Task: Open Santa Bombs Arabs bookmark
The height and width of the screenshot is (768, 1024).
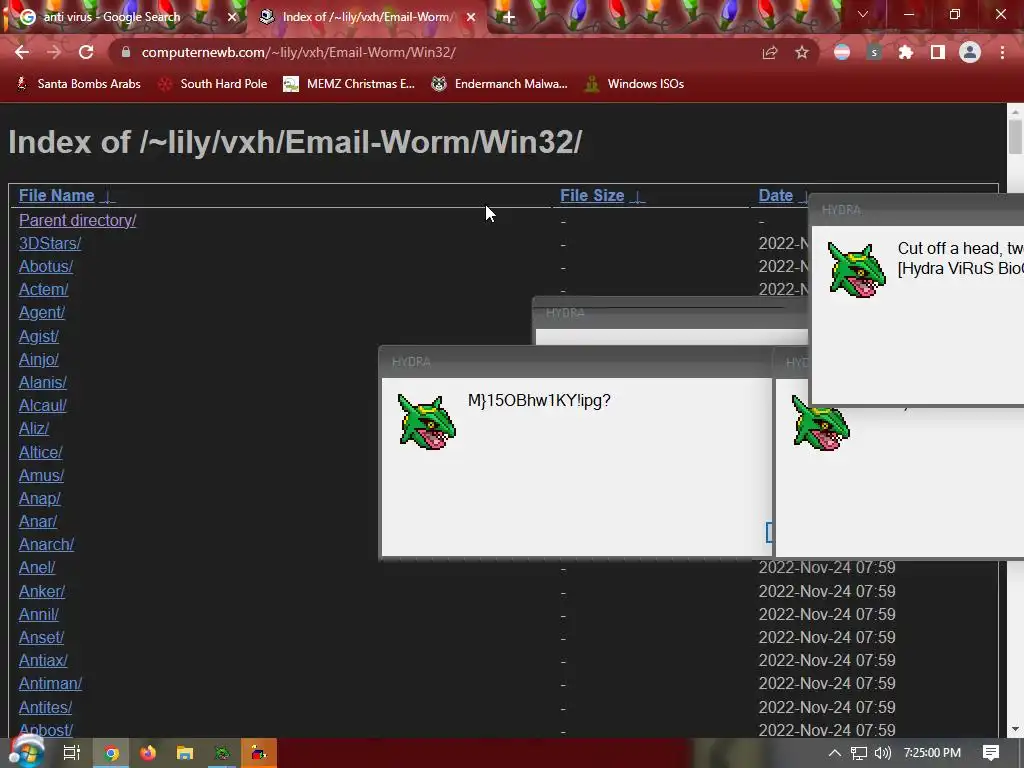Action: (78, 84)
